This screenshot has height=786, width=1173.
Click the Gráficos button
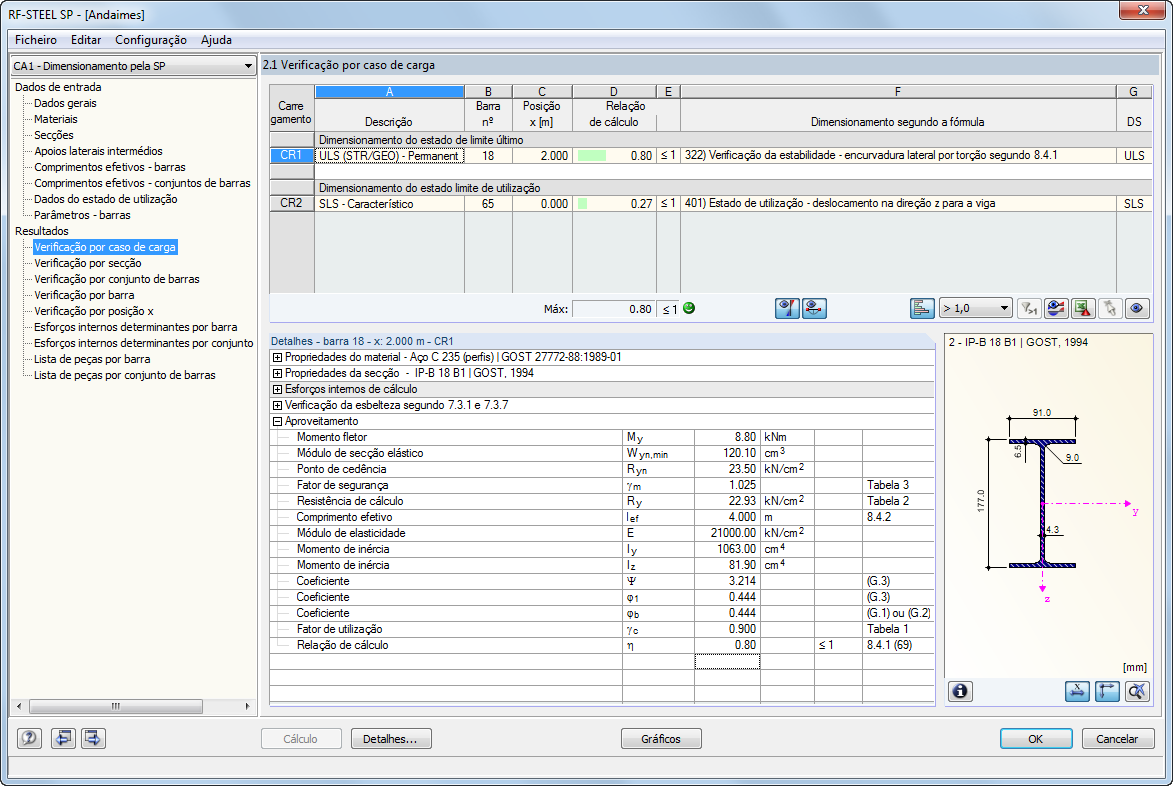coord(661,739)
